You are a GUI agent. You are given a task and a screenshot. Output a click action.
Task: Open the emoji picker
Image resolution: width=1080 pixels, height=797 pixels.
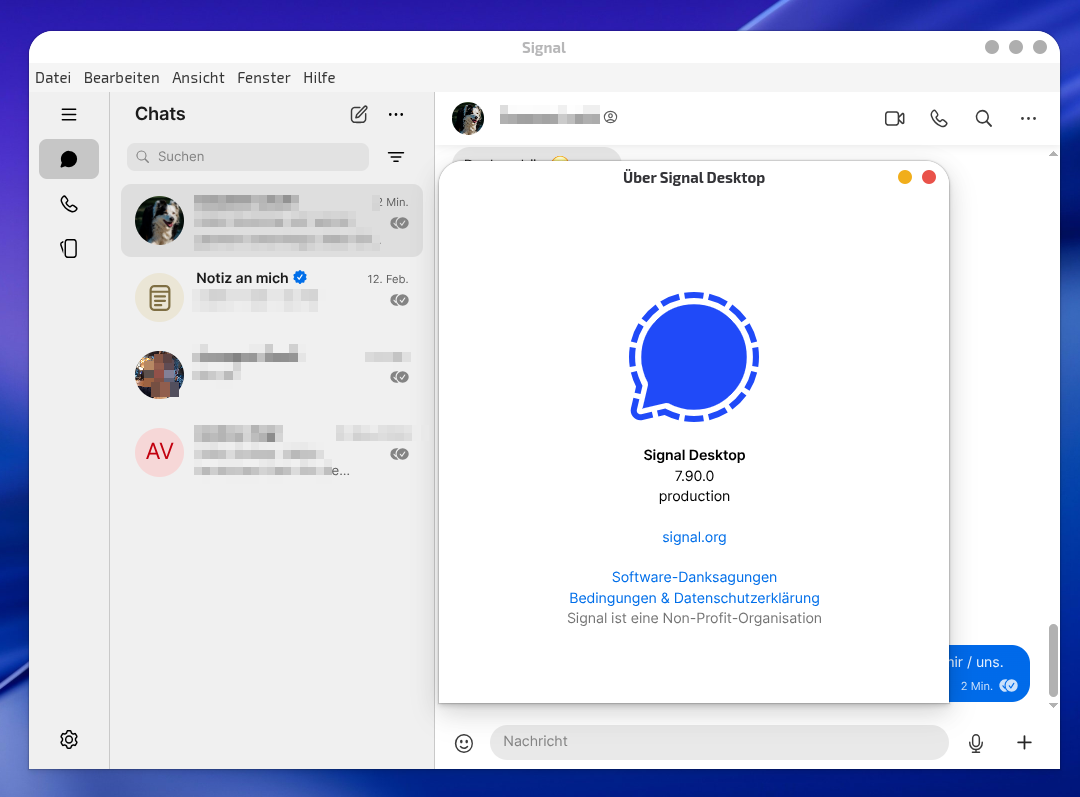click(x=463, y=743)
